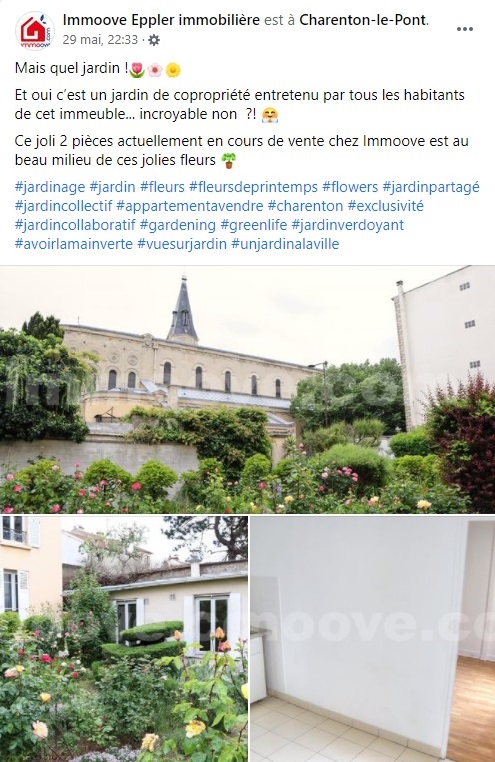Follow the #charenton hashtag
The width and height of the screenshot is (495, 762).
point(306,206)
